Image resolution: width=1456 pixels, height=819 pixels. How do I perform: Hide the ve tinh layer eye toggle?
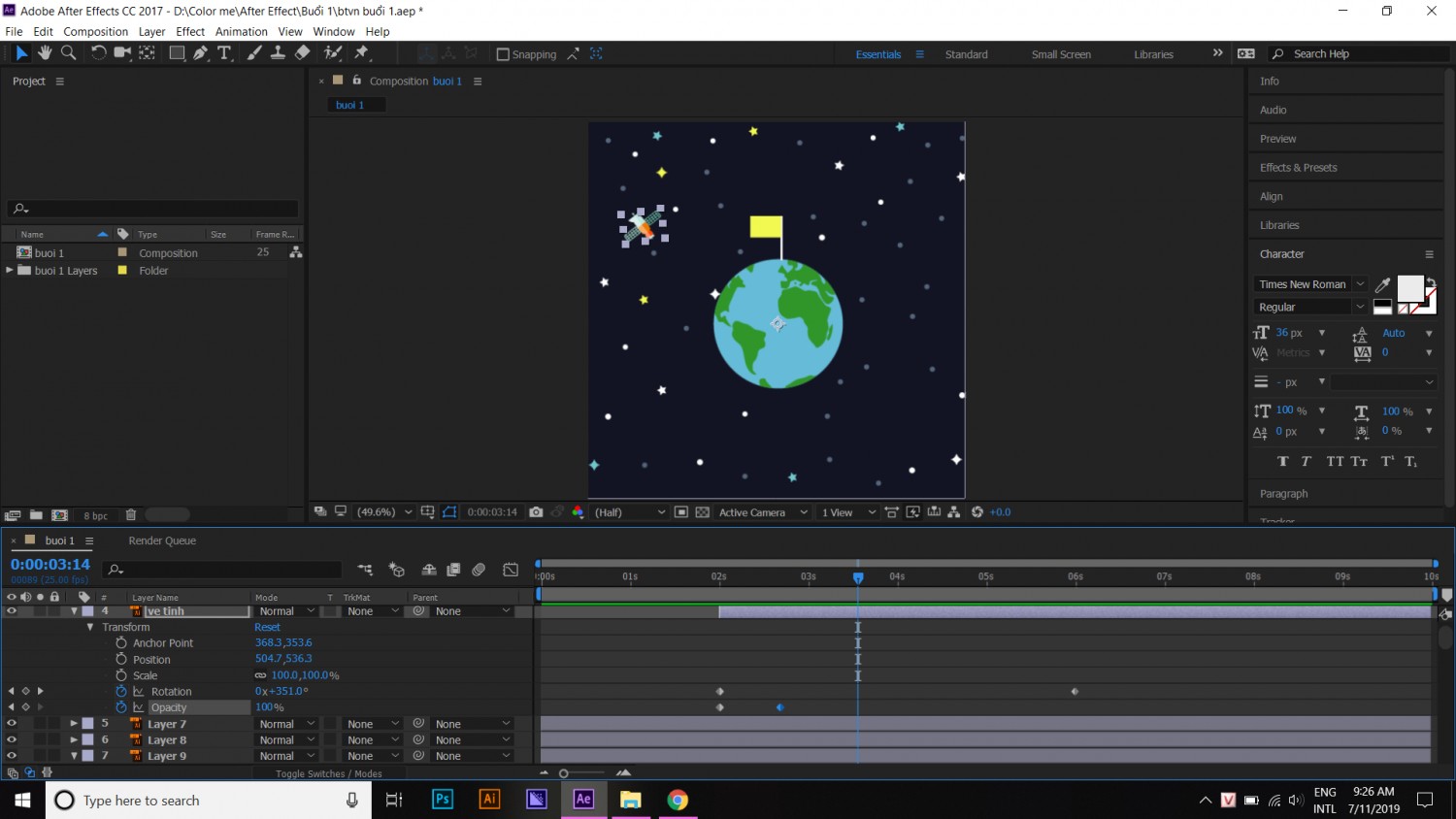click(x=12, y=611)
